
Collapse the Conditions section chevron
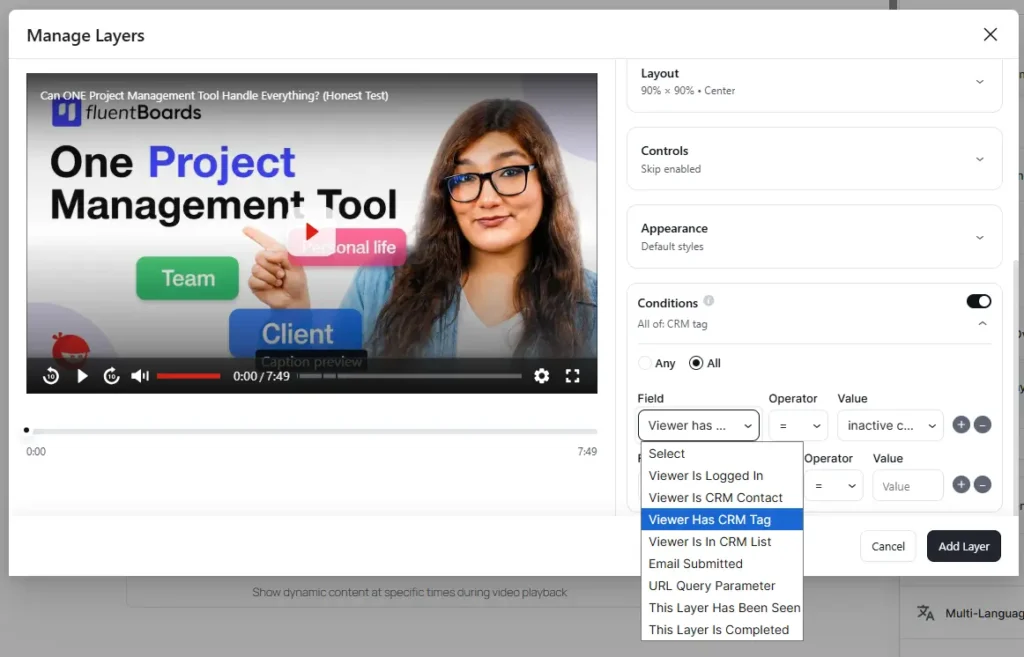tap(982, 324)
